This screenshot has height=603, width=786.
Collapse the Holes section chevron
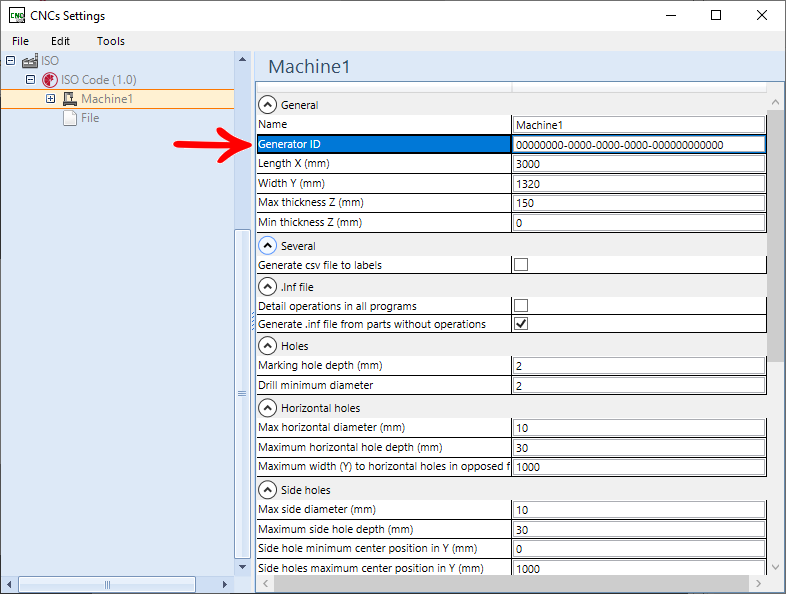267,346
